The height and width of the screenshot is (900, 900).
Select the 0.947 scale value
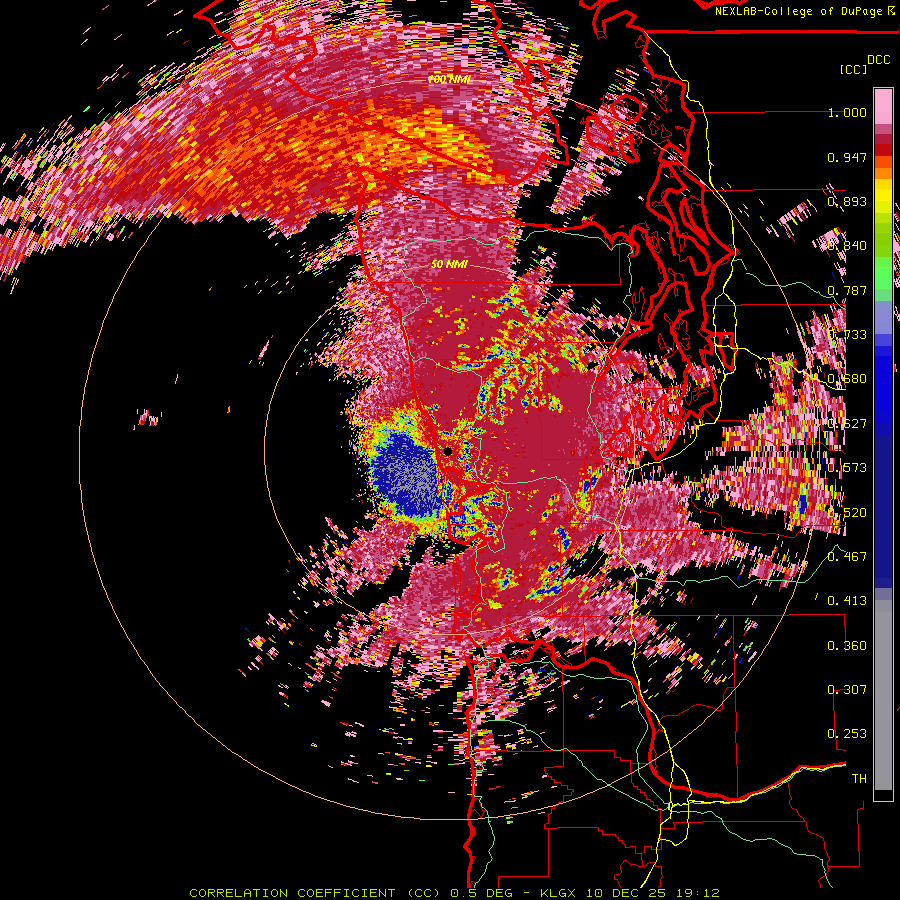pos(847,157)
